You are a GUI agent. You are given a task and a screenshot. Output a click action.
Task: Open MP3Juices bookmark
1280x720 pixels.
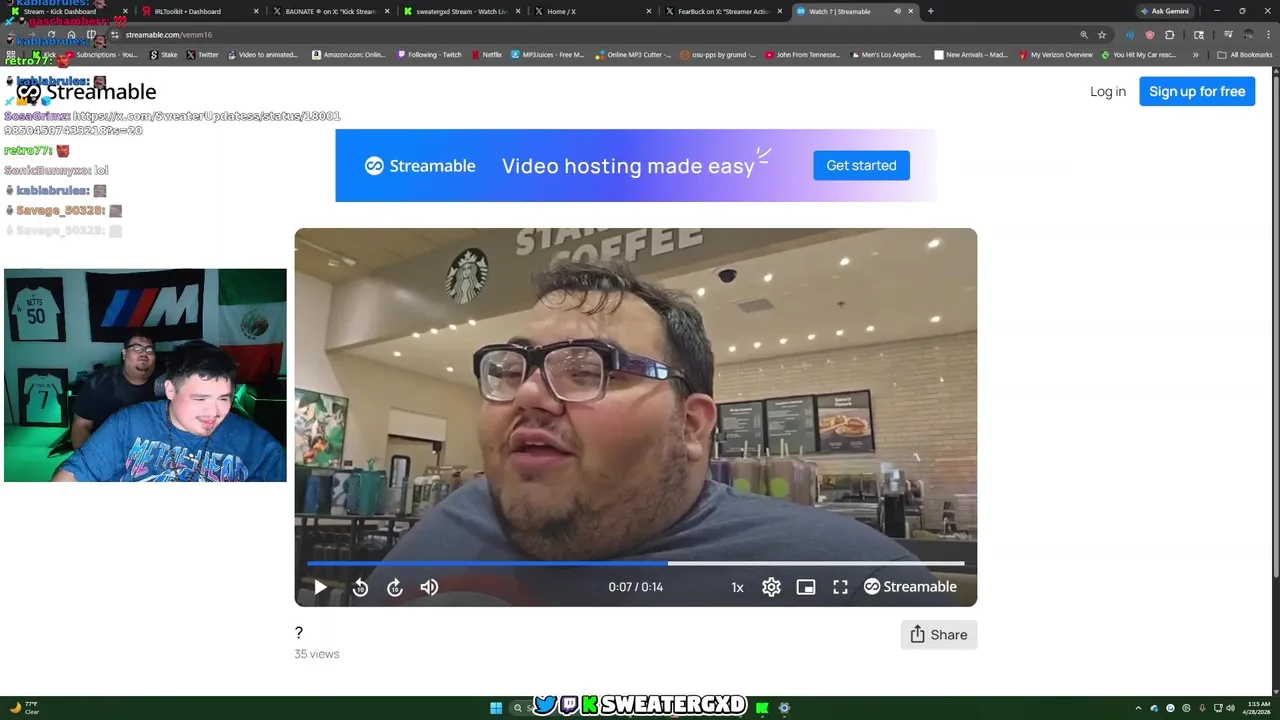pos(547,55)
